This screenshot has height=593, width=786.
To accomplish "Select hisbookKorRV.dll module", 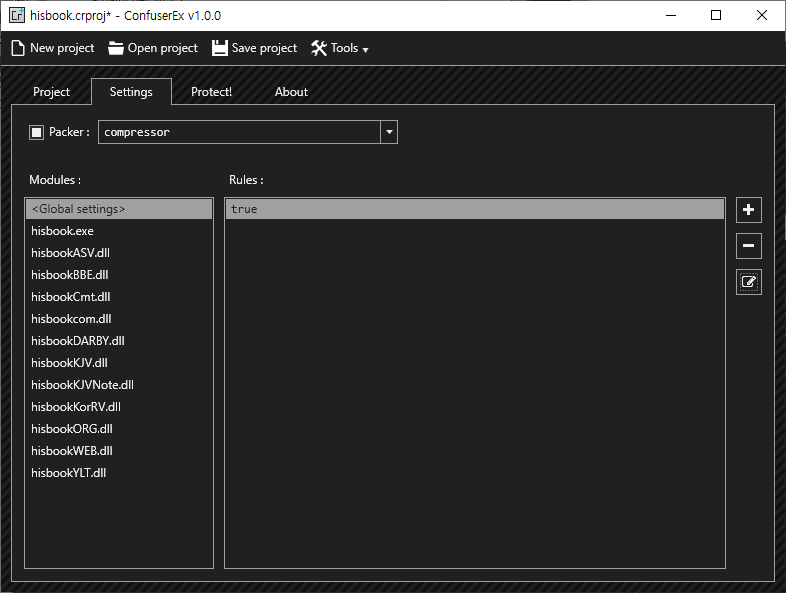I will pos(119,408).
